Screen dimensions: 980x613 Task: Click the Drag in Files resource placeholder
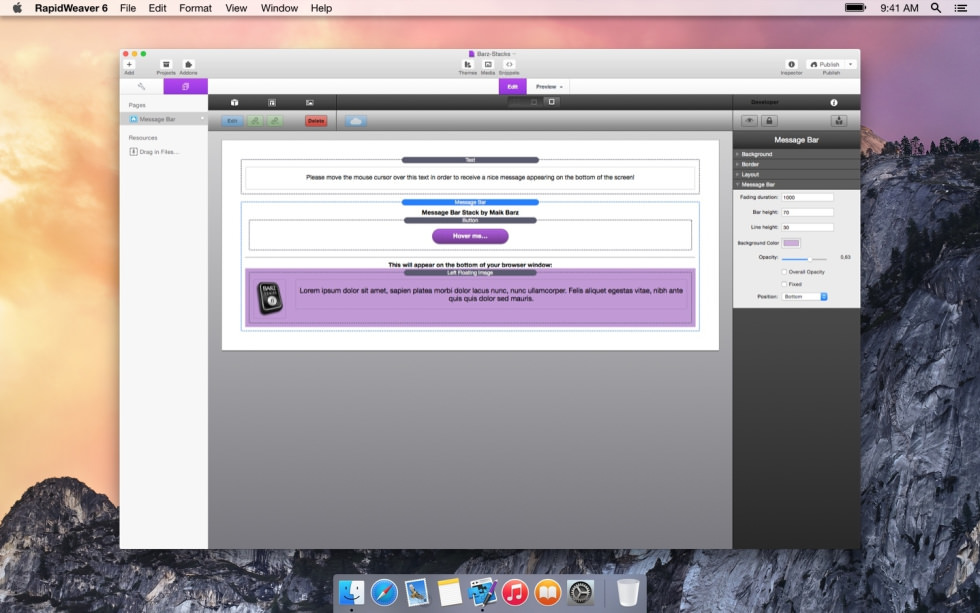(154, 152)
